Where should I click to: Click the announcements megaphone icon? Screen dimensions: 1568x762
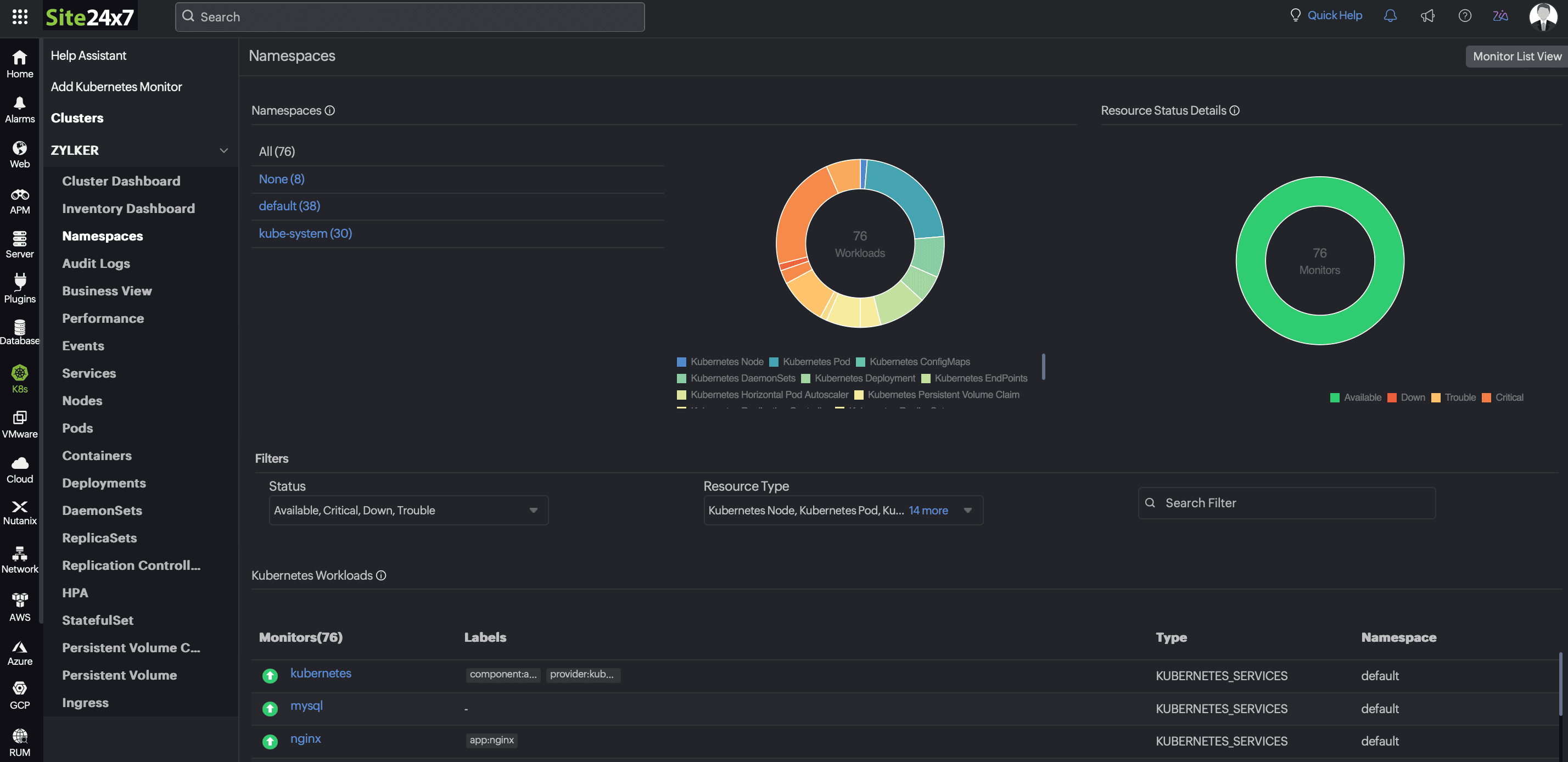pyautogui.click(x=1427, y=16)
